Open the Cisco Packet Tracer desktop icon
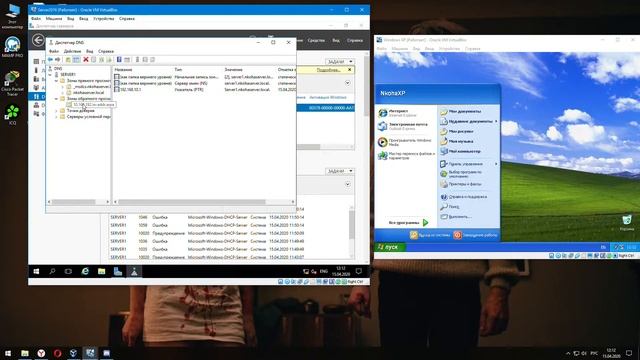 [x=13, y=83]
